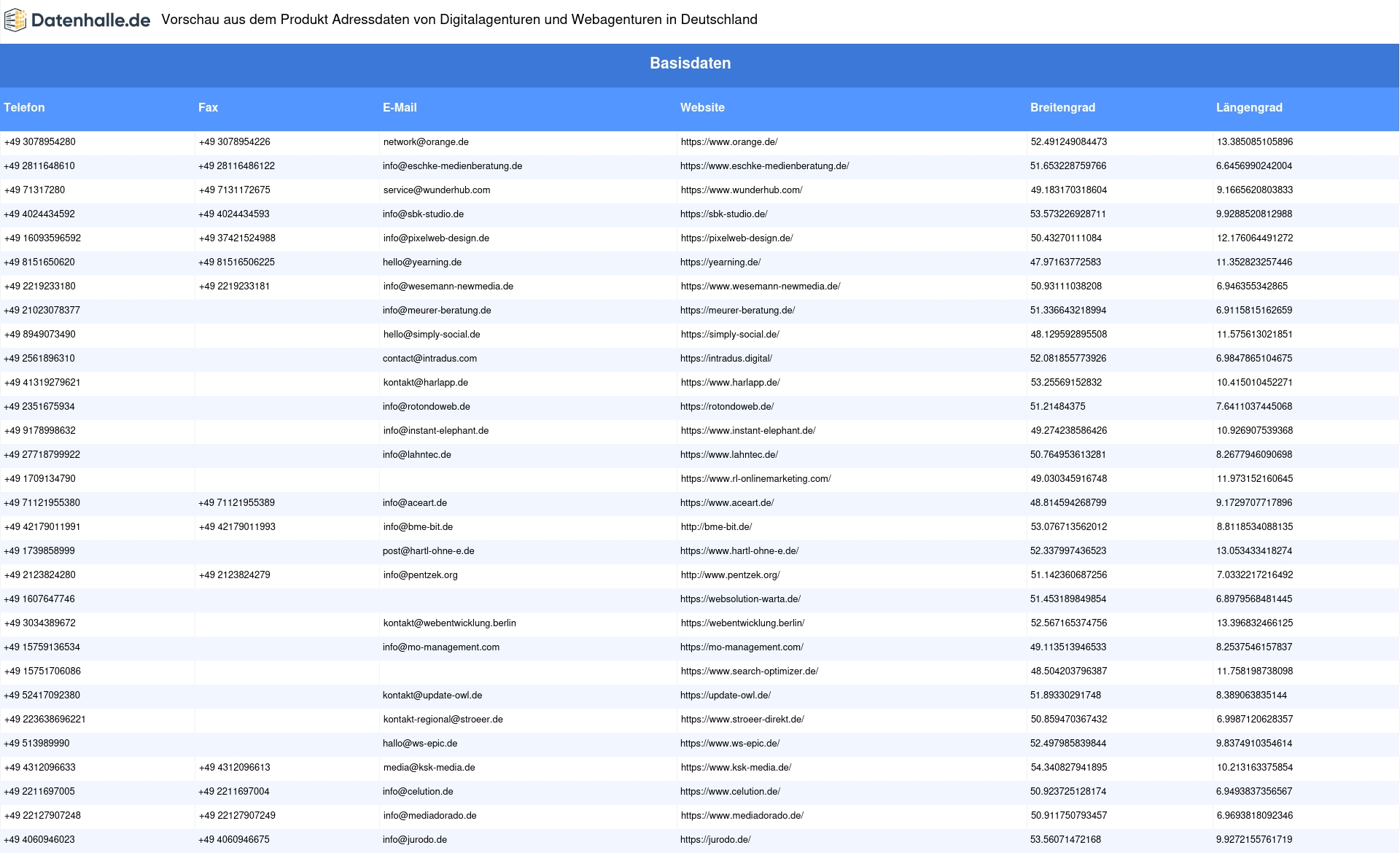This screenshot has height=853, width=1400.
Task: Click email info@instant-elephant.de
Action: [x=436, y=431]
